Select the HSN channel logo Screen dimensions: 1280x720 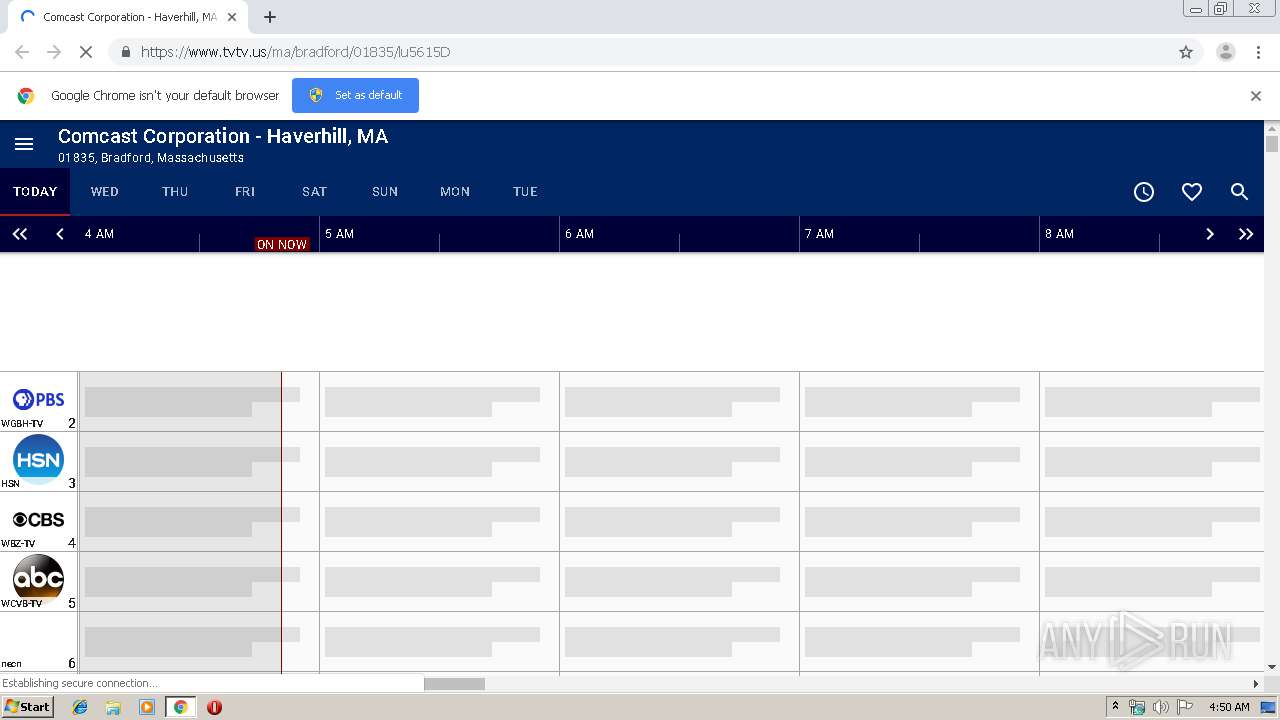[38, 459]
